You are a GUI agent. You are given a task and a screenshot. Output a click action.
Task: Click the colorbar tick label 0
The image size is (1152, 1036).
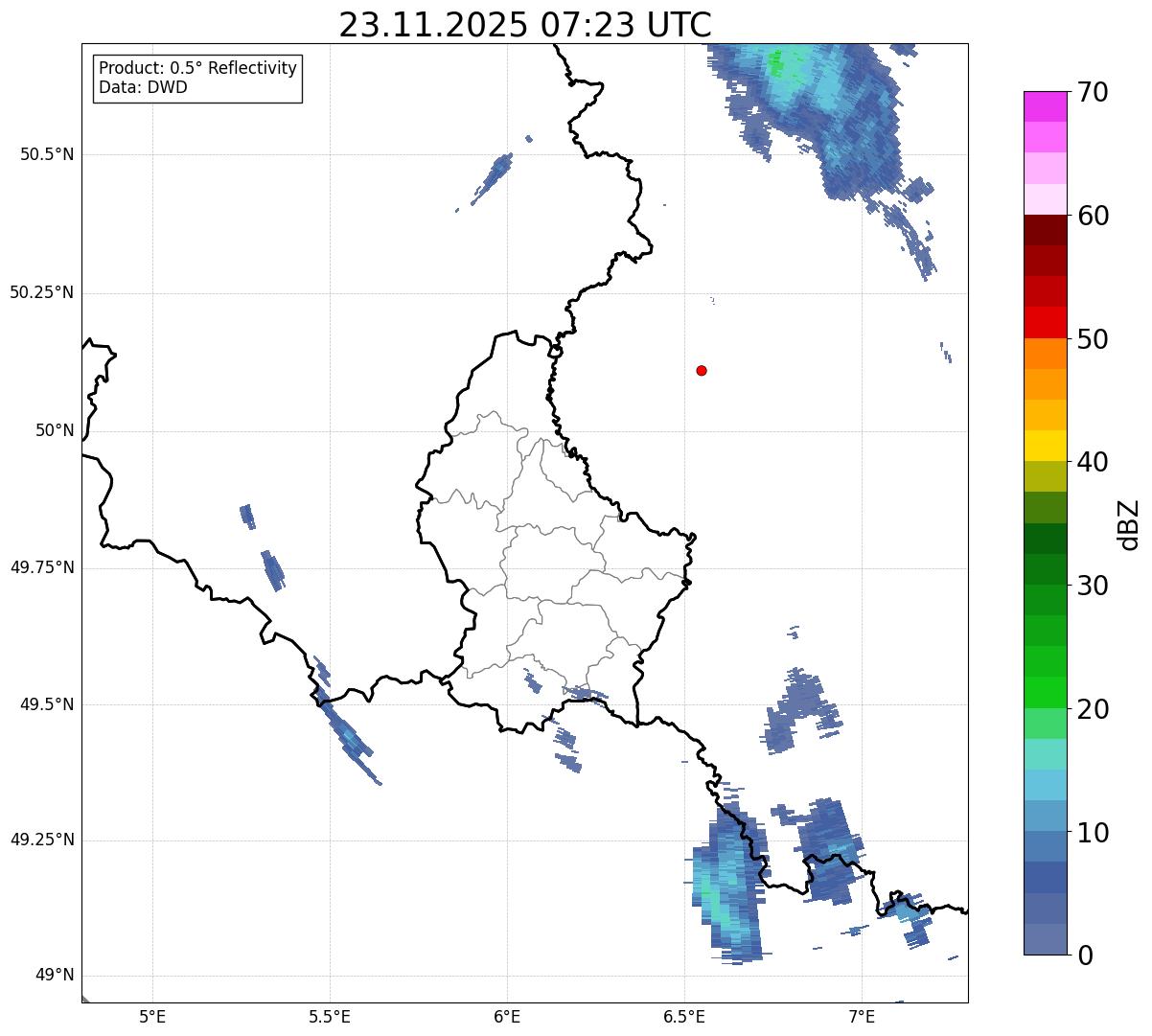pyautogui.click(x=1086, y=955)
